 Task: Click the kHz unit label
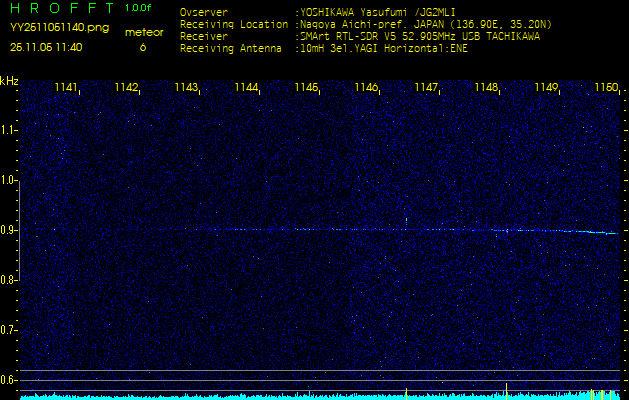[x=9, y=80]
